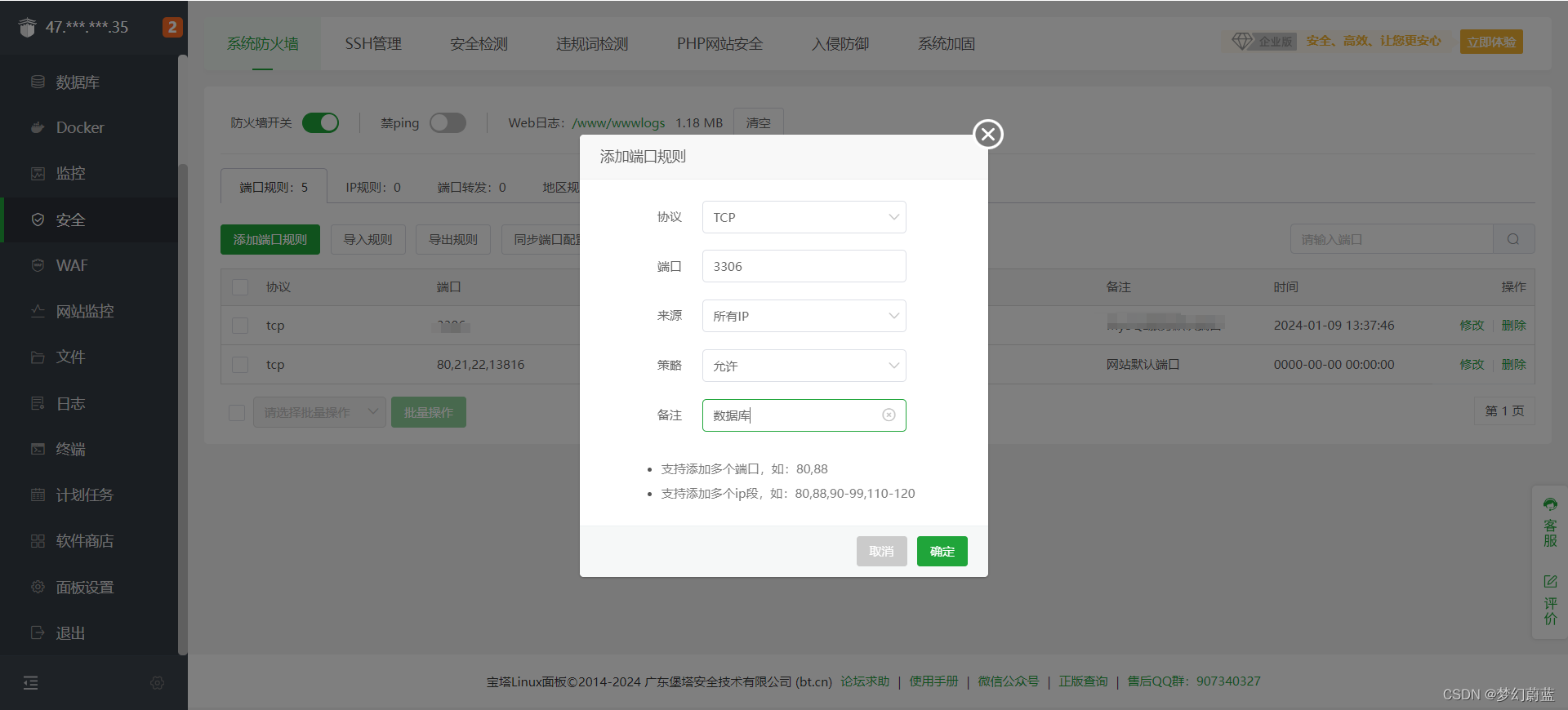Click the website monitoring icon

coord(38,311)
